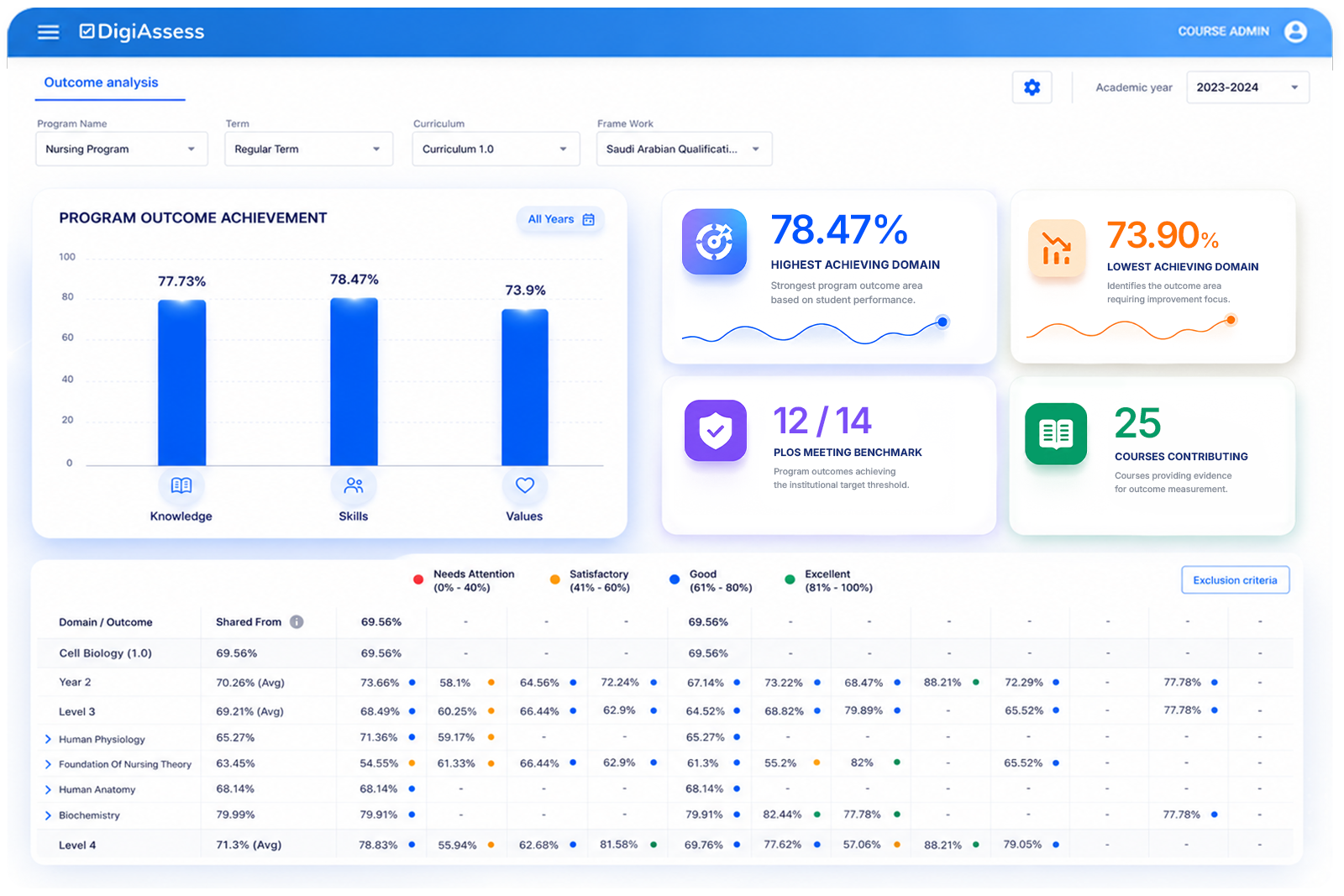1344x896 pixels.
Task: Click the 78.47% highest achieving domain value
Action: tap(839, 229)
